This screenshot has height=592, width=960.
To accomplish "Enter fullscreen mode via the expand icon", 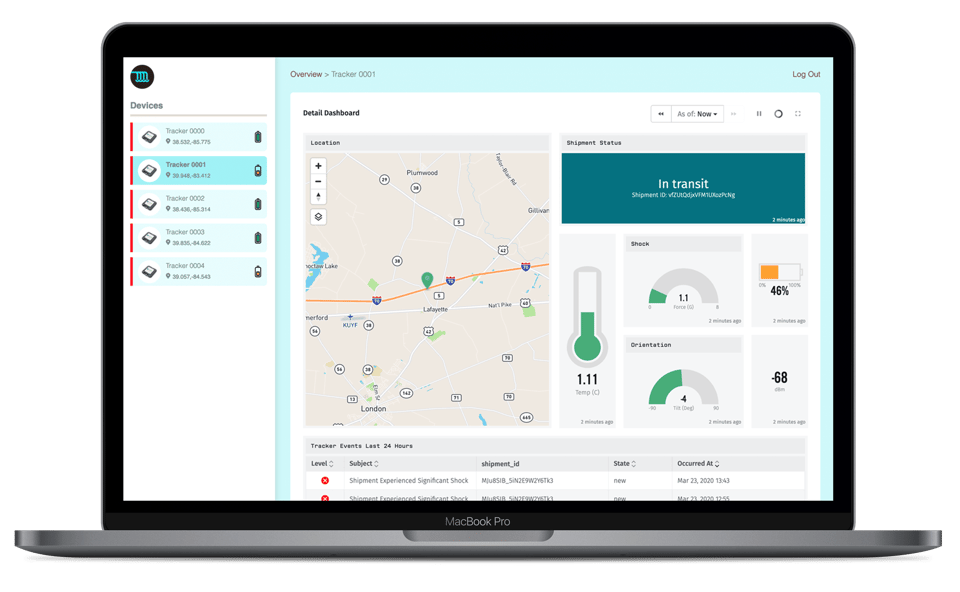I will 797,113.
